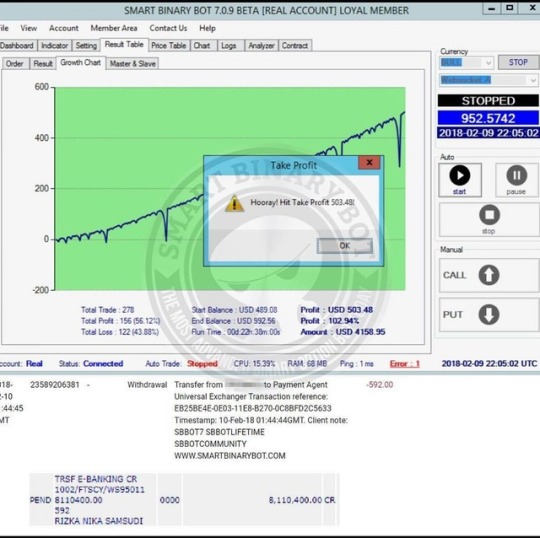Click the 952.5742 price display
Screen dimensions: 540x538
(488, 118)
